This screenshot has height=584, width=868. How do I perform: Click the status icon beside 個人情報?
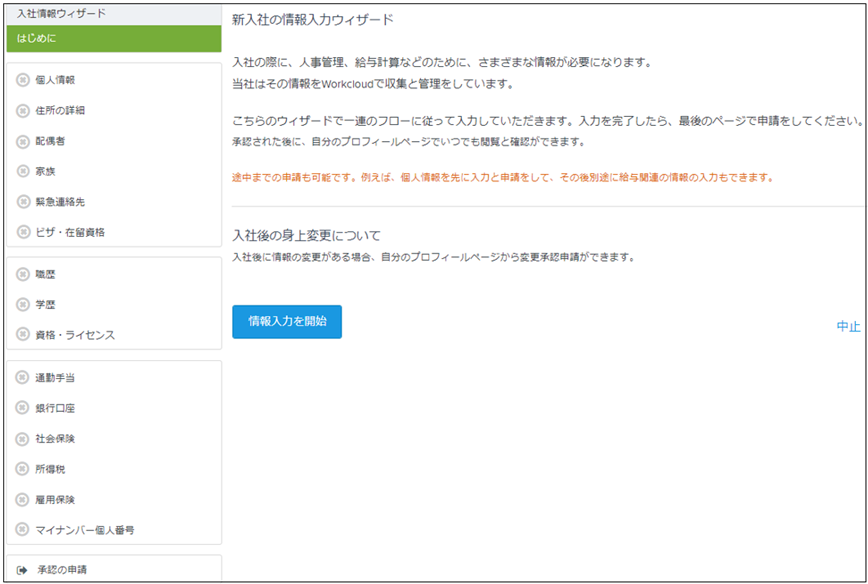23,80
